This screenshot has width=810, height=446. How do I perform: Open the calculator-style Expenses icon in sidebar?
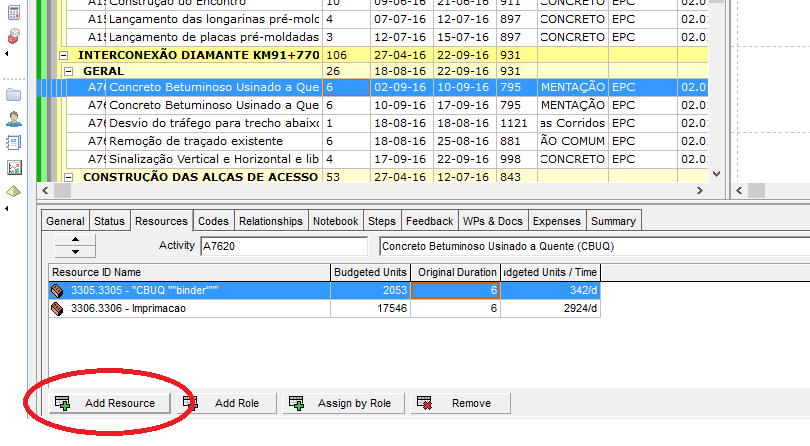point(14,11)
